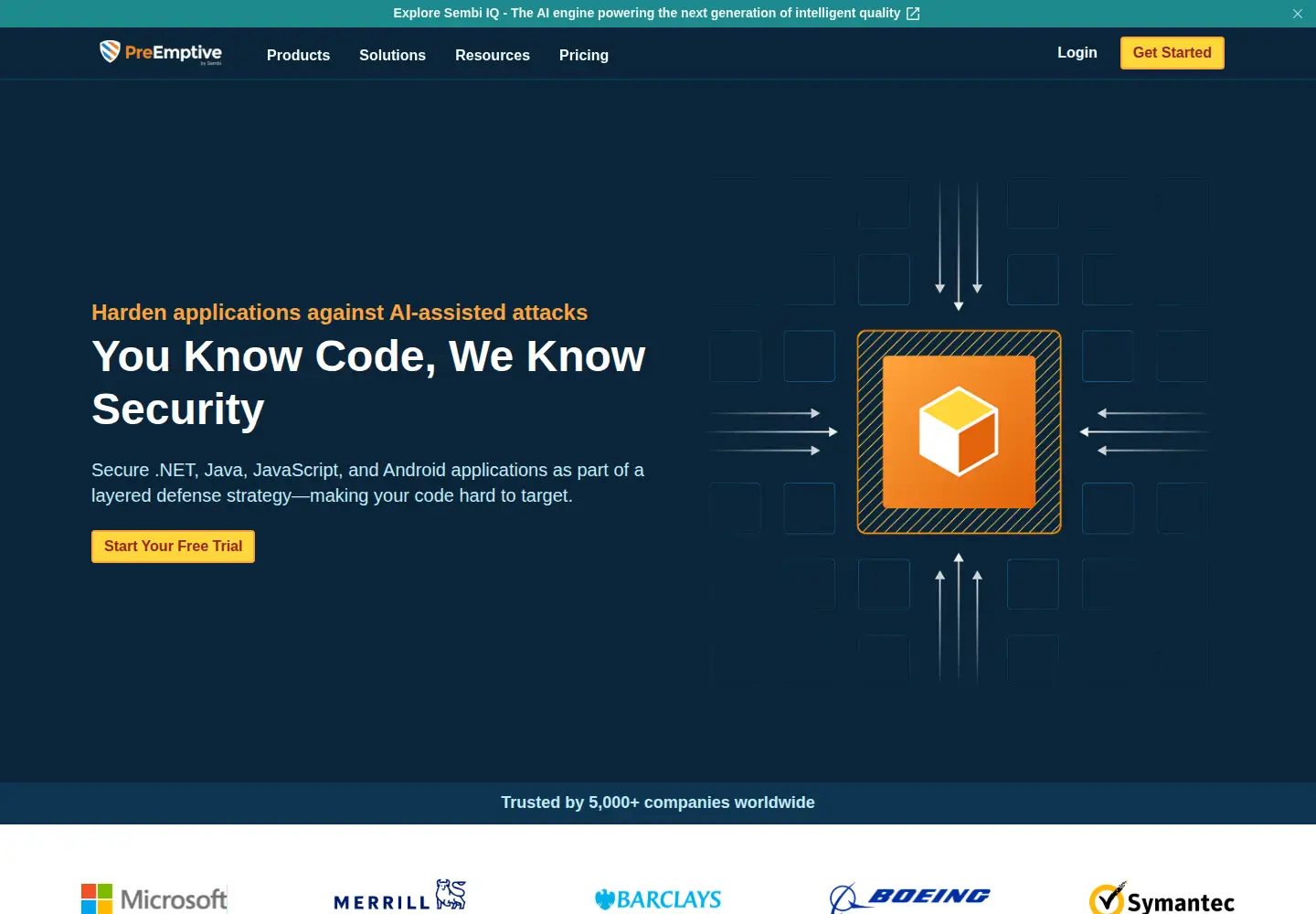The height and width of the screenshot is (914, 1316).
Task: Open the external link icon in the banner
Action: [x=913, y=14]
